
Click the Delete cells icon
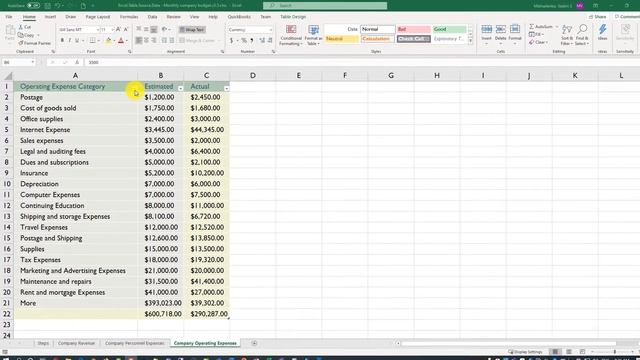tap(500, 29)
